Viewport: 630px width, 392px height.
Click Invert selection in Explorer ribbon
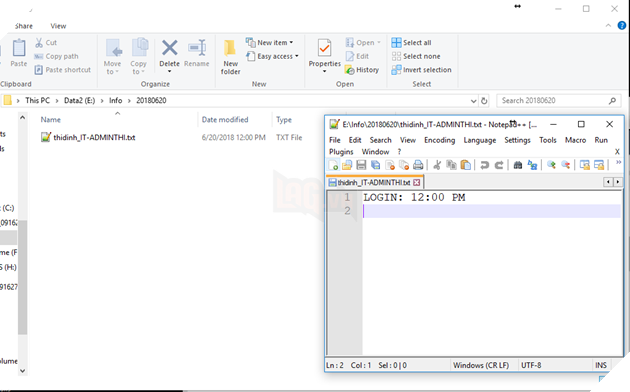point(421,70)
